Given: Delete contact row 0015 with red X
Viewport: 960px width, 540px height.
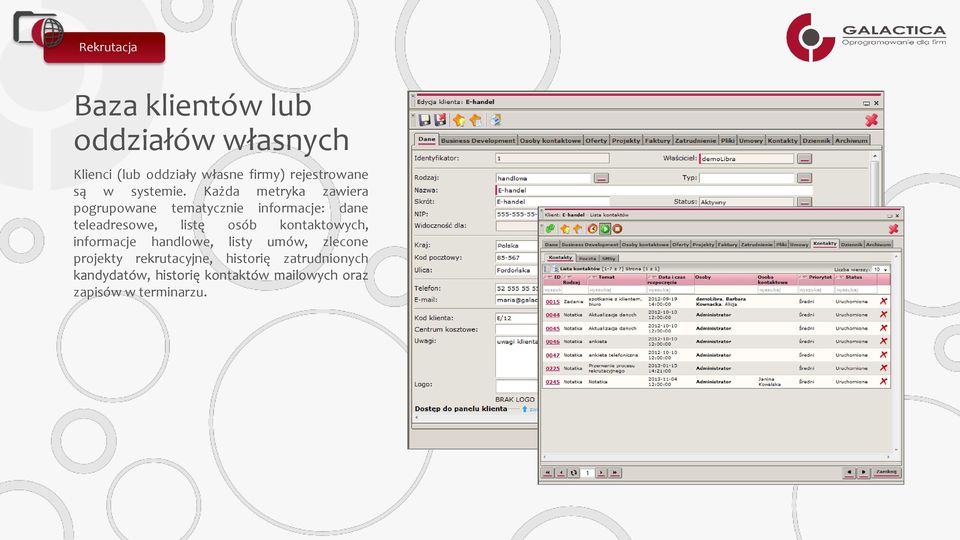Looking at the screenshot, I should (x=883, y=301).
